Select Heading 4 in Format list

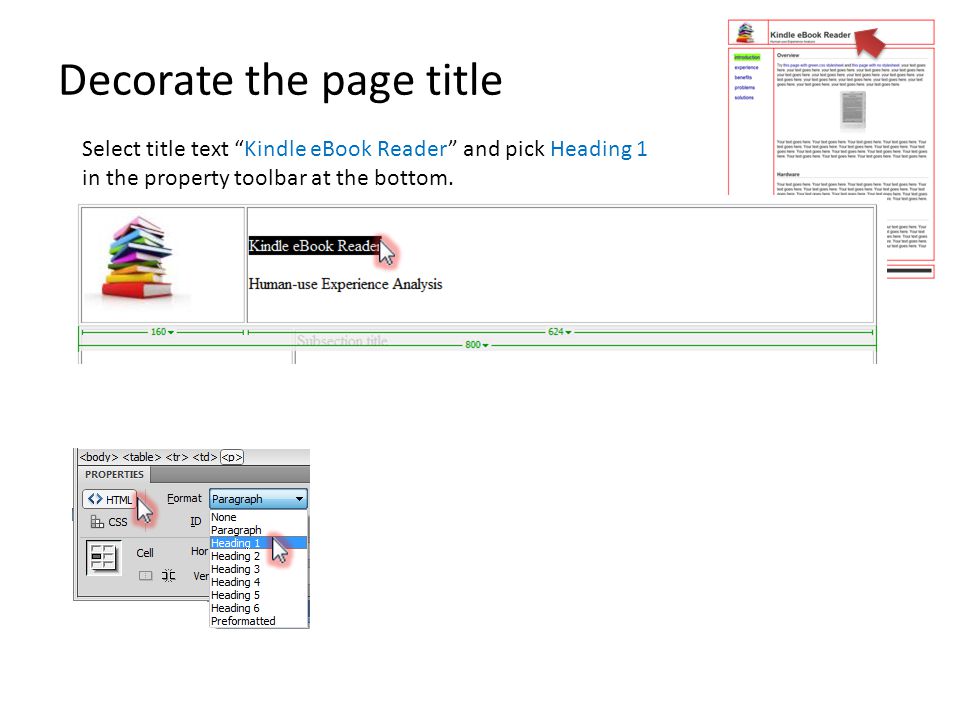click(x=258, y=582)
